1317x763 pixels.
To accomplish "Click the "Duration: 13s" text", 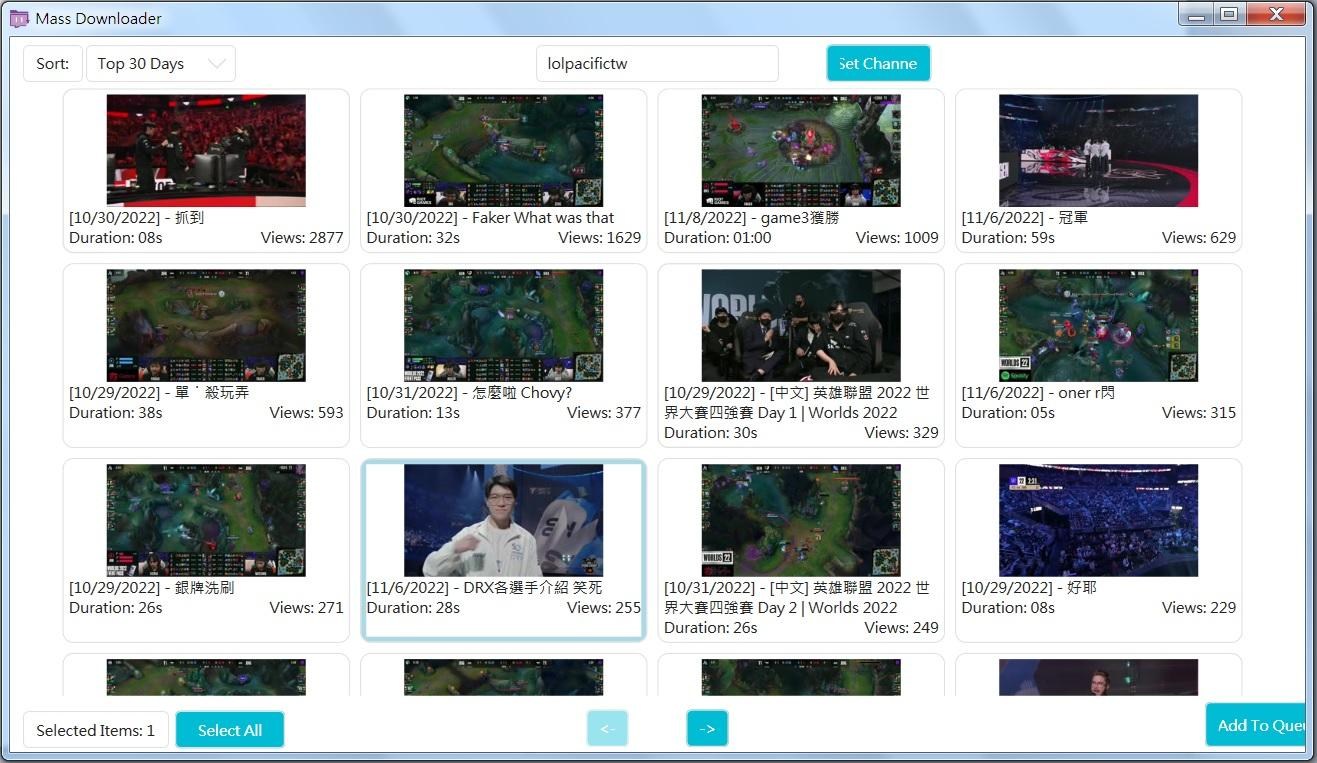I will tap(413, 413).
